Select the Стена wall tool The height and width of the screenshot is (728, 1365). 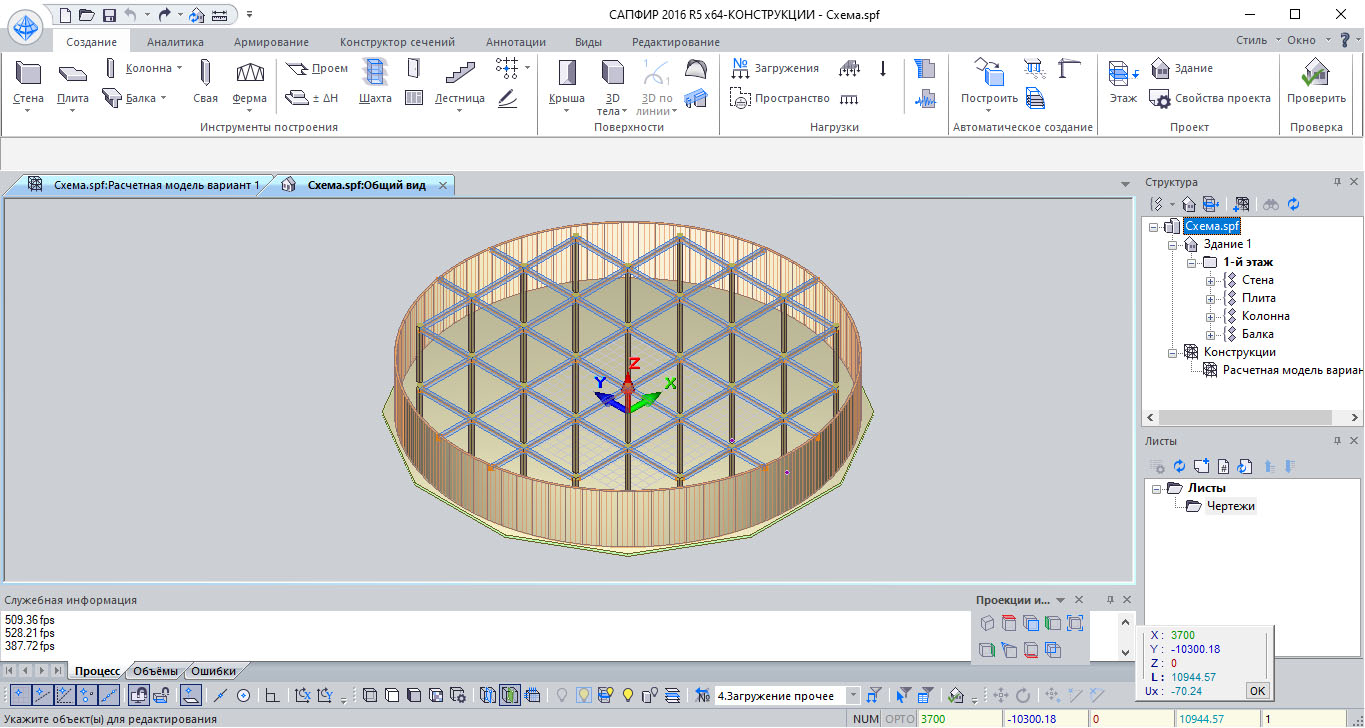[28, 83]
